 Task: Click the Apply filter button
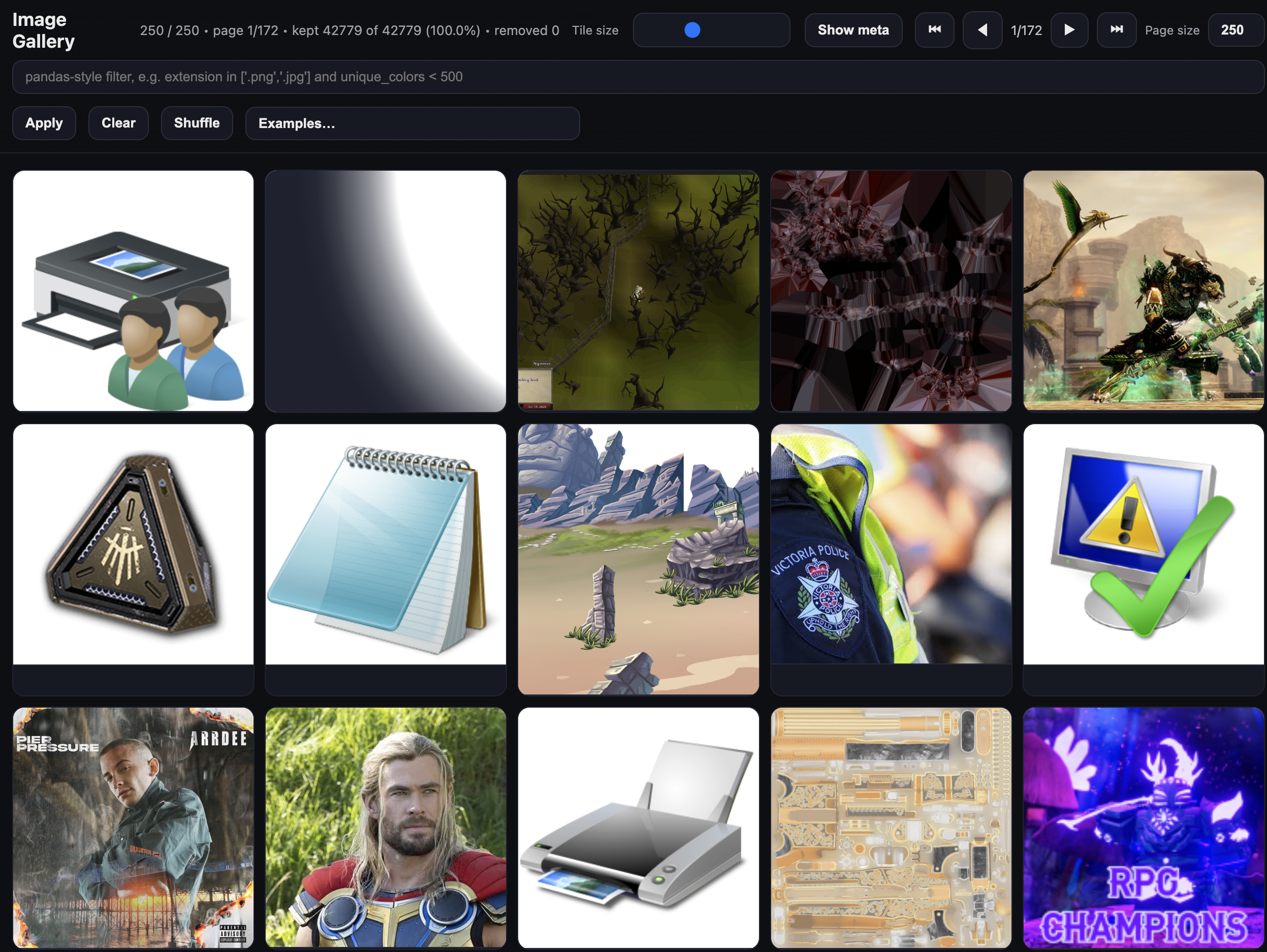[x=44, y=123]
